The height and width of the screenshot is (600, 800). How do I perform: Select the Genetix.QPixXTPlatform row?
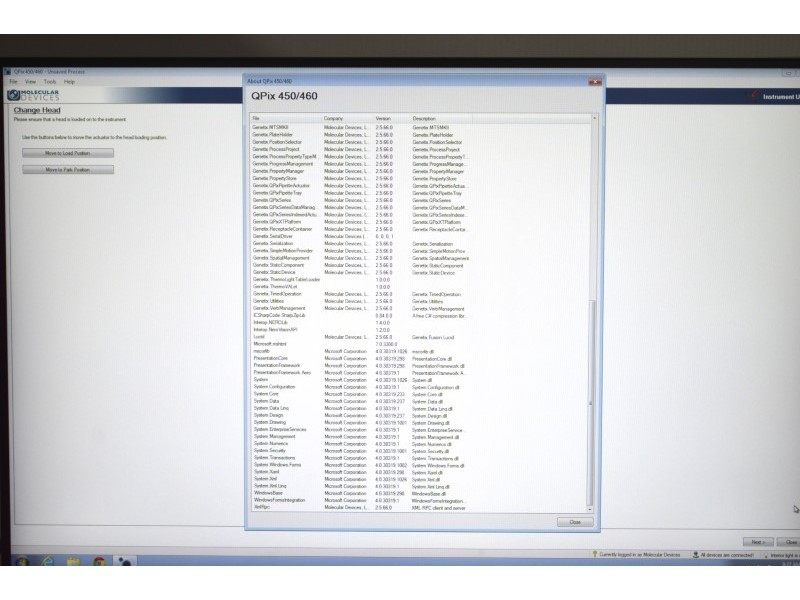[x=360, y=222]
